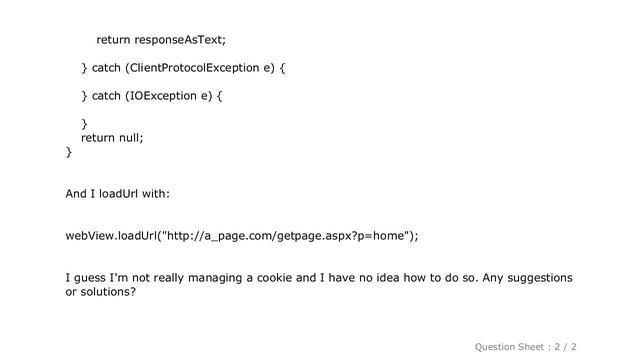This screenshot has width=640, height=360.
Task: Click the "or solutions?" text
Action: tap(100, 292)
